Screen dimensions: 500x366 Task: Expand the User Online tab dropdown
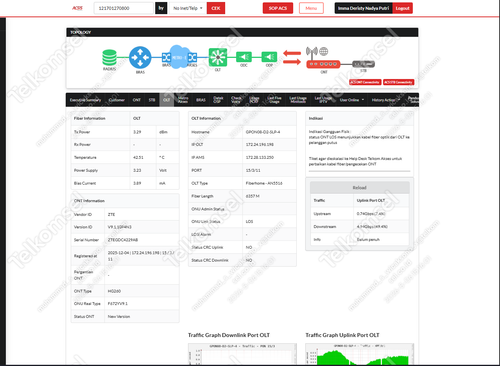click(x=352, y=100)
